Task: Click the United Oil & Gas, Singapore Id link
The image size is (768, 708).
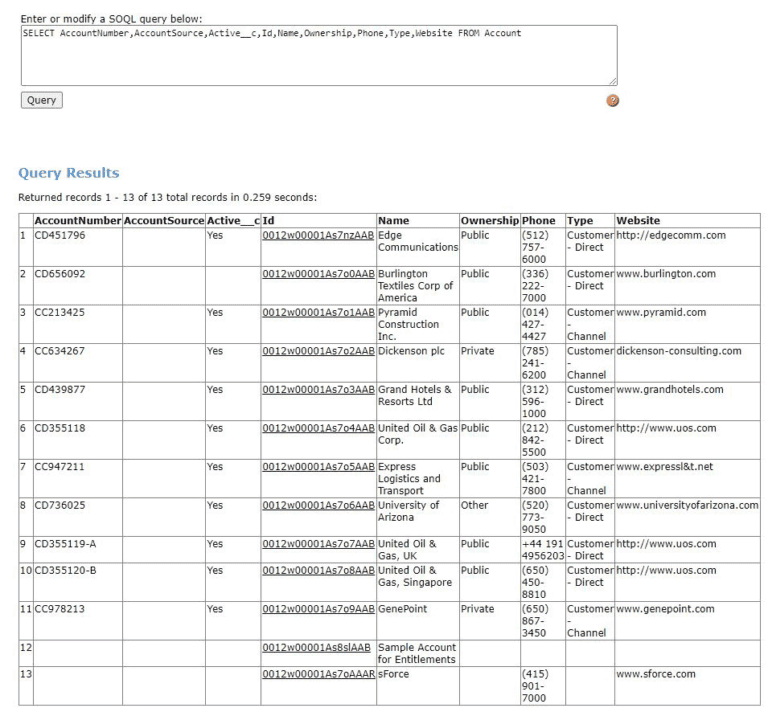Action: click(x=318, y=570)
